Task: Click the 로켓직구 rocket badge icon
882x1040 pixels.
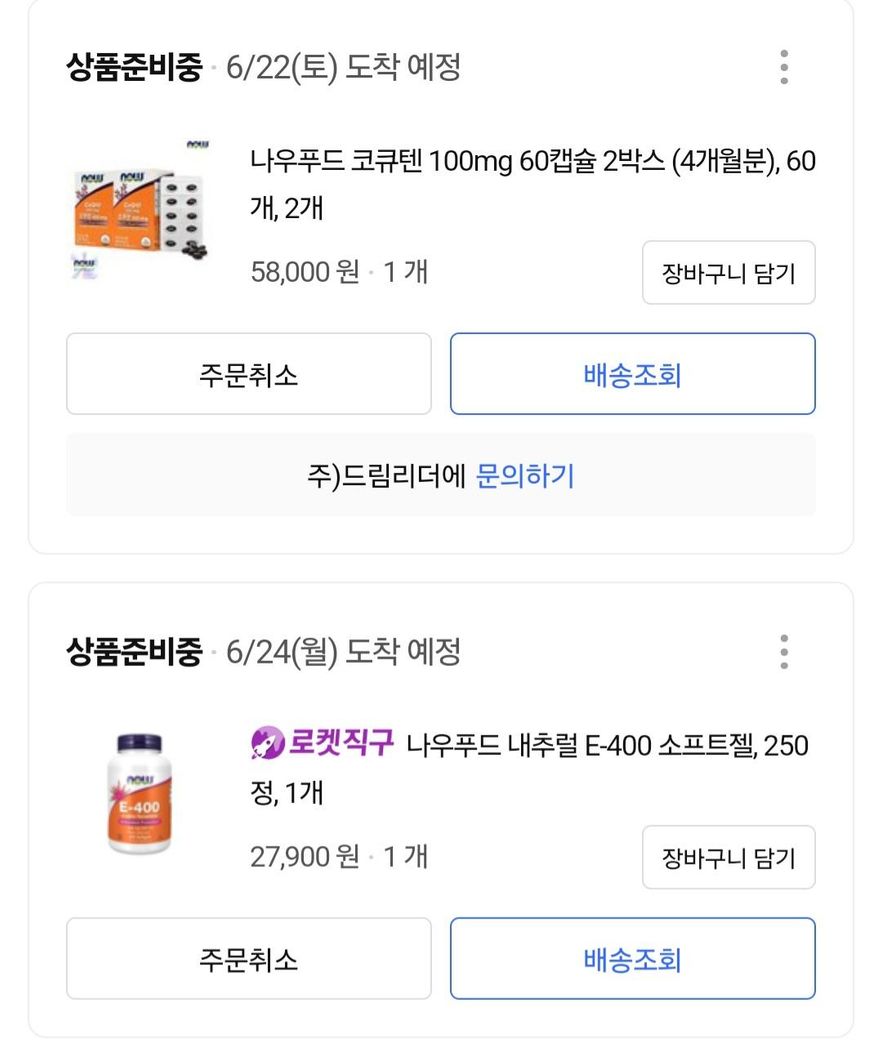Action: [x=267, y=743]
